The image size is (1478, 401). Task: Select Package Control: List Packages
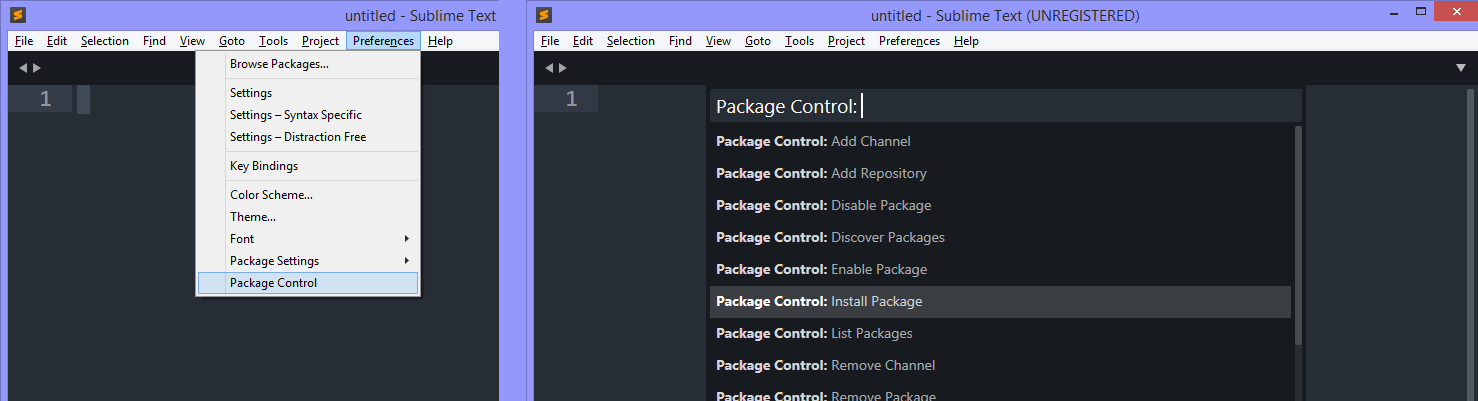click(1000, 333)
